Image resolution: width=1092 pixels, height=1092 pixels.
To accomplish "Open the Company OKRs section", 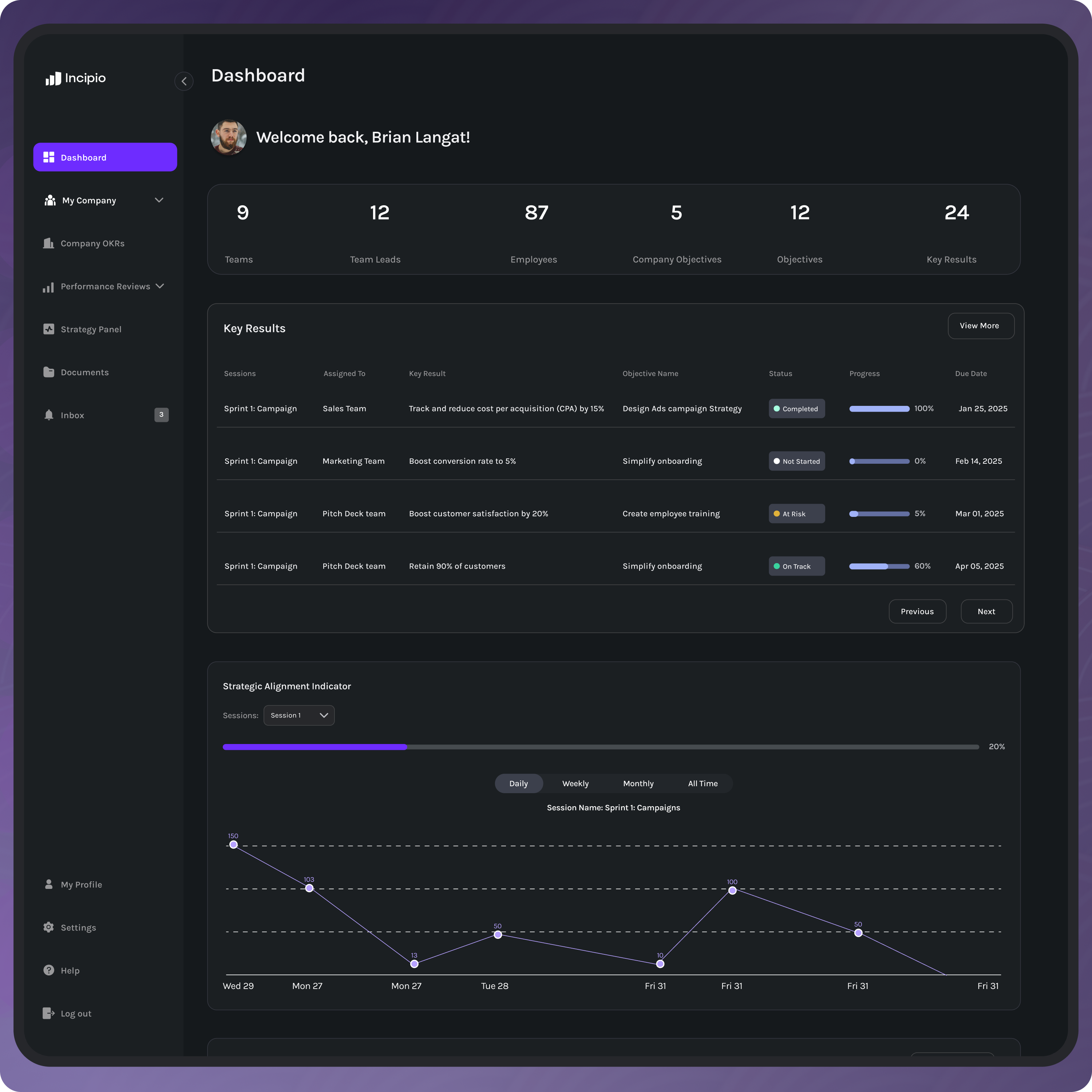I will click(x=92, y=243).
